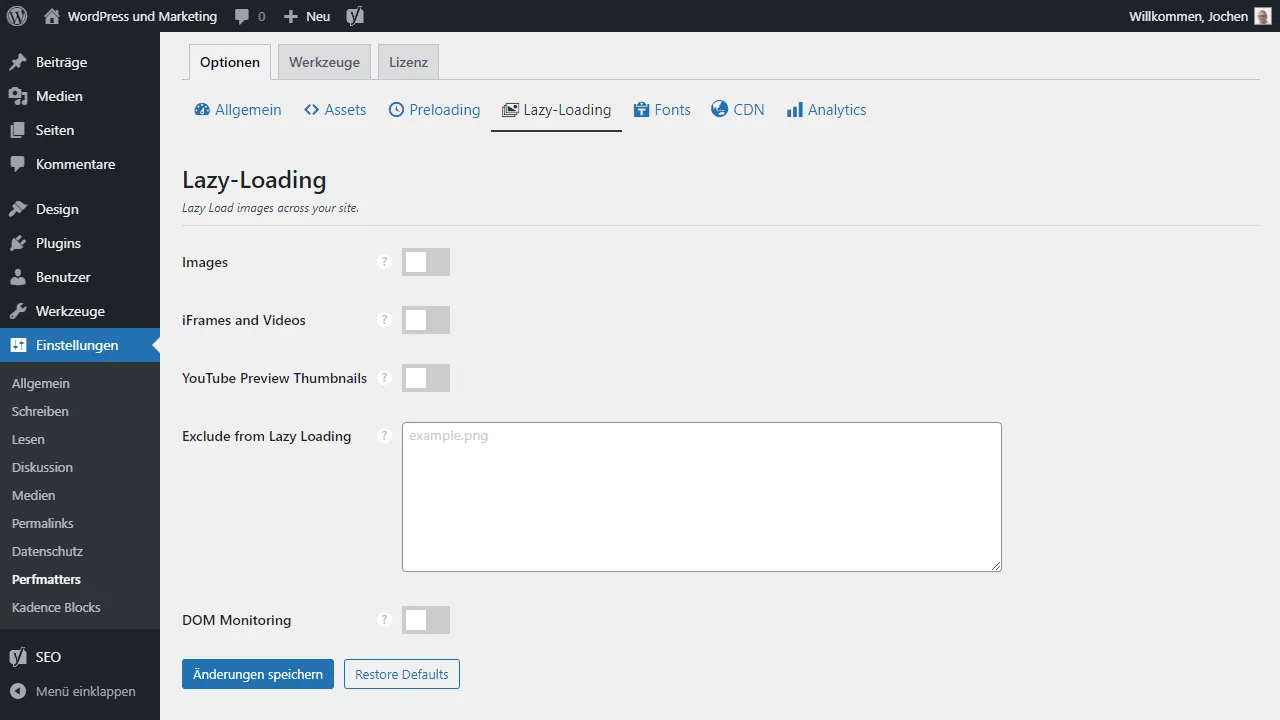Open Medien settings submenu item
The height and width of the screenshot is (720, 1280).
point(34,495)
